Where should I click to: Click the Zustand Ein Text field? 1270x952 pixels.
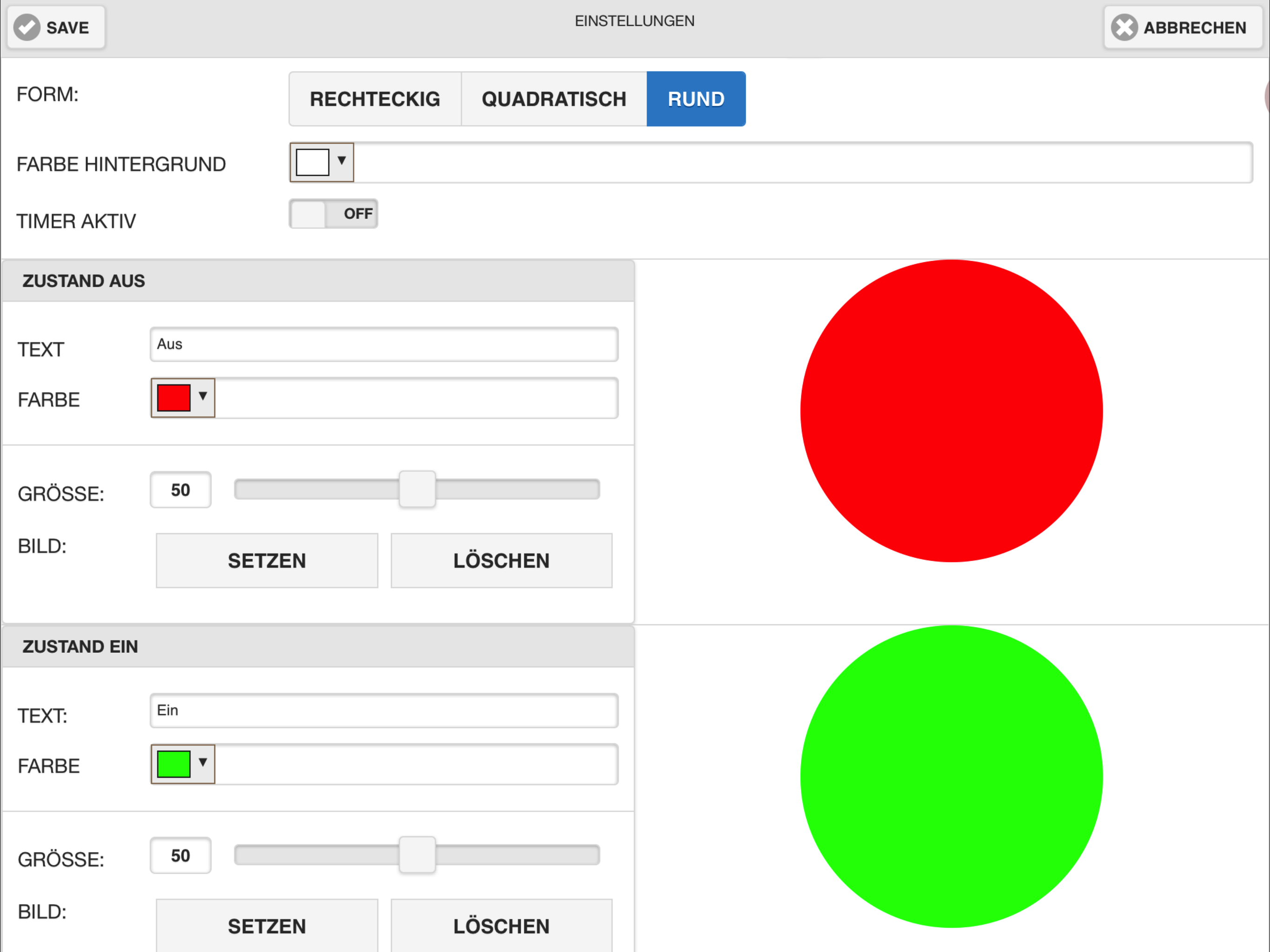click(384, 711)
